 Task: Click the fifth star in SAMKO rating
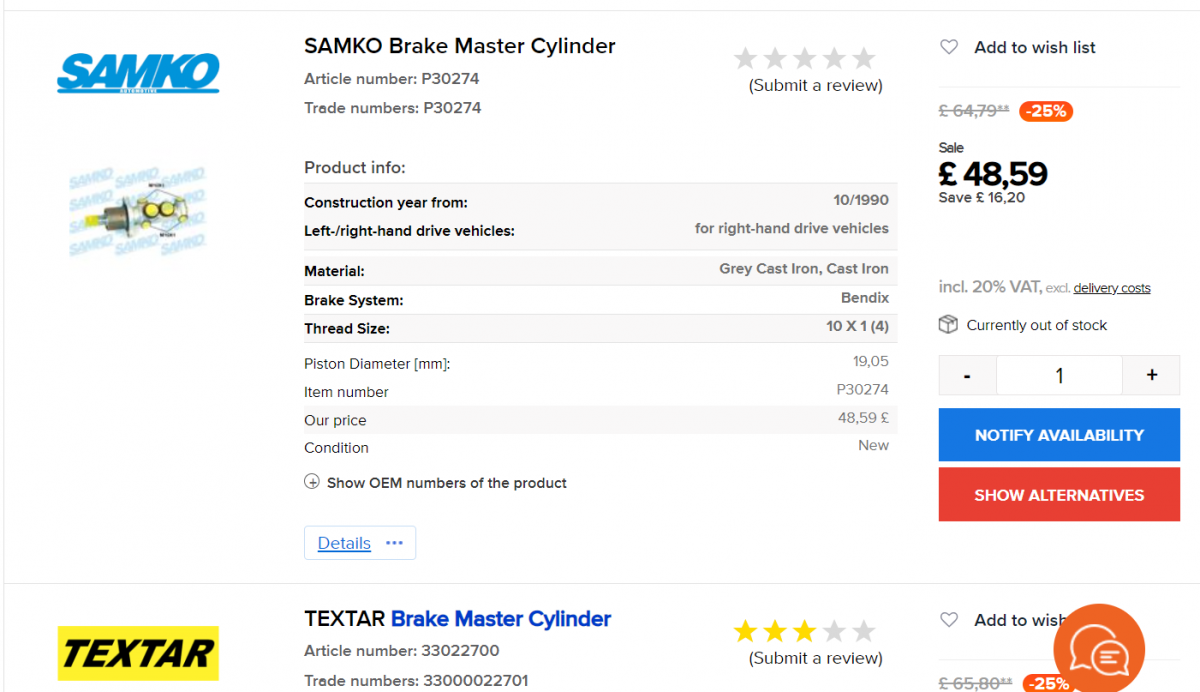click(864, 58)
